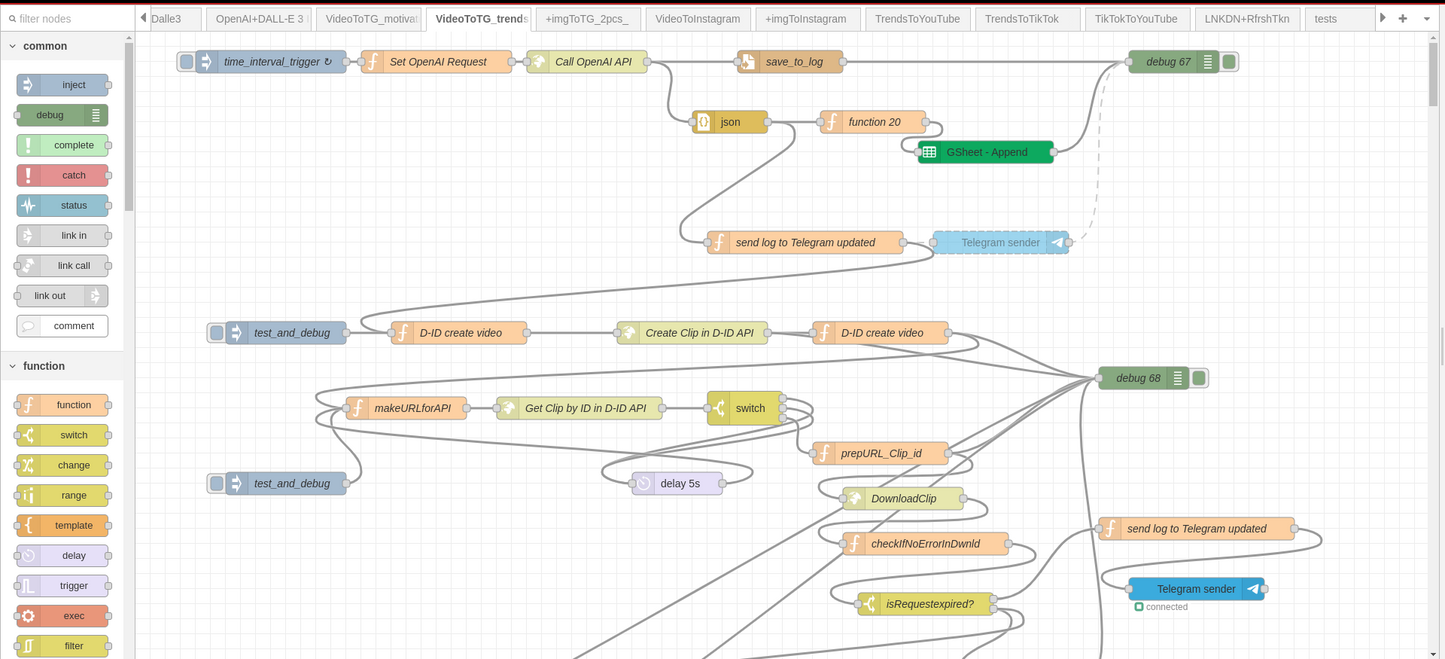The height and width of the screenshot is (659, 1445).
Task: Open the VideoToInstagram flow tab
Action: [697, 19]
